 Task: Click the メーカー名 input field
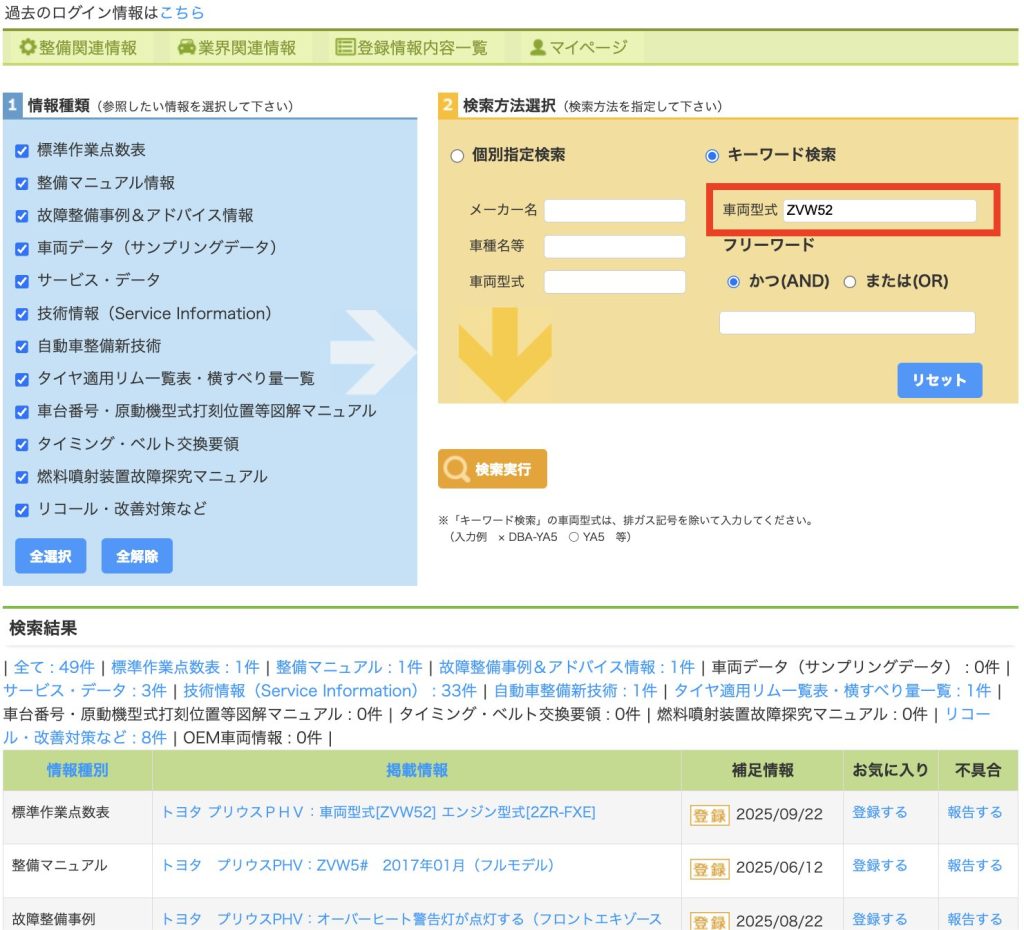click(x=614, y=211)
